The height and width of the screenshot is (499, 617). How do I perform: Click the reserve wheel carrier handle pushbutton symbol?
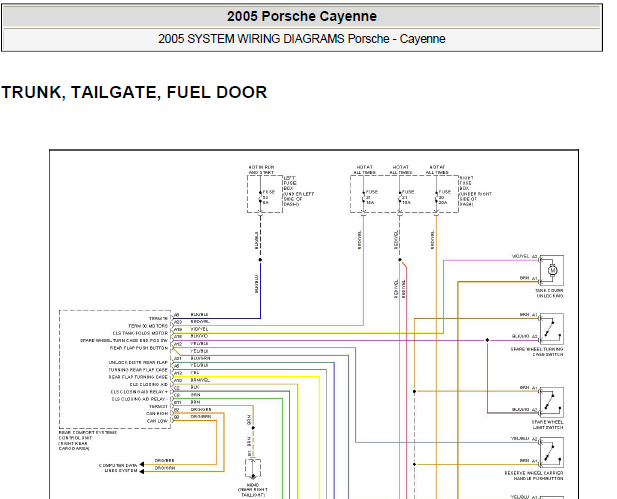pyautogui.click(x=552, y=453)
